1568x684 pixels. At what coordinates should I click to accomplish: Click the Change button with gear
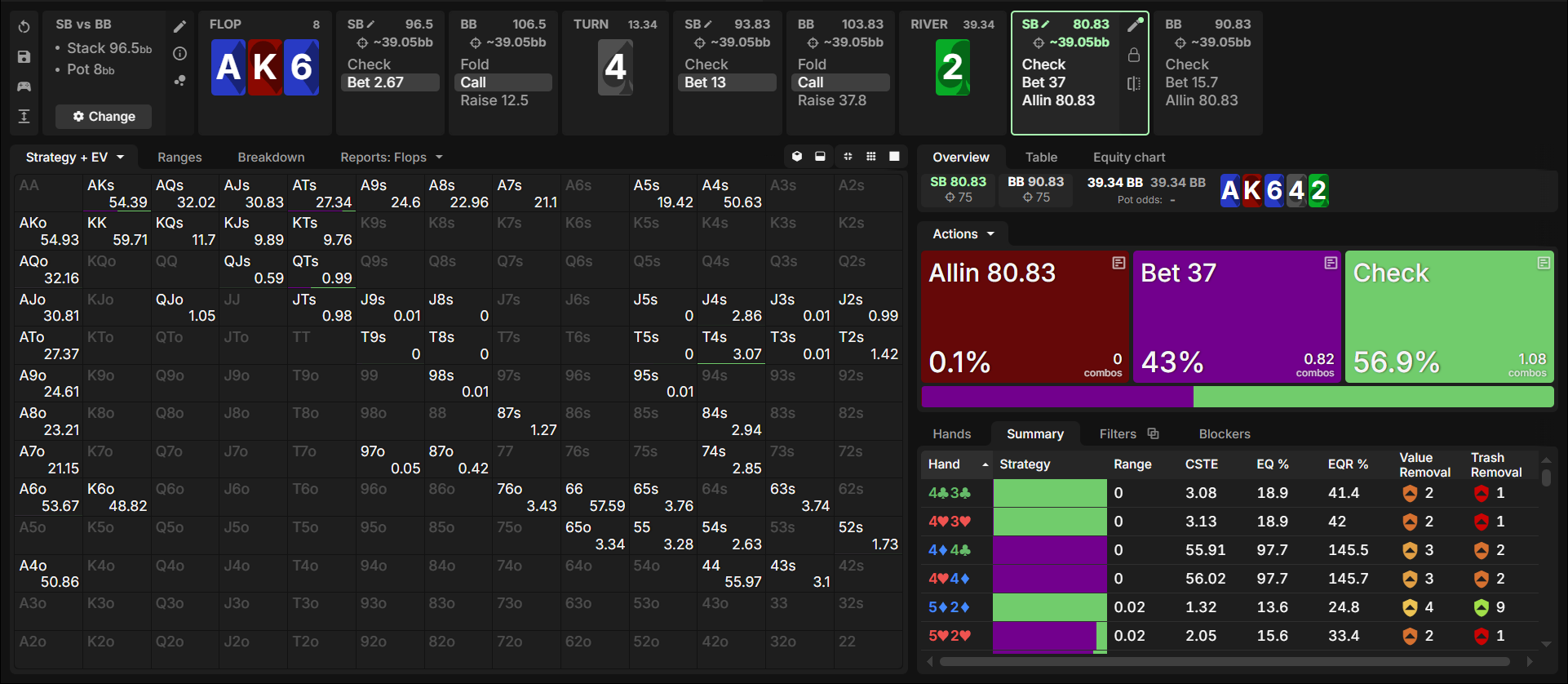point(104,117)
